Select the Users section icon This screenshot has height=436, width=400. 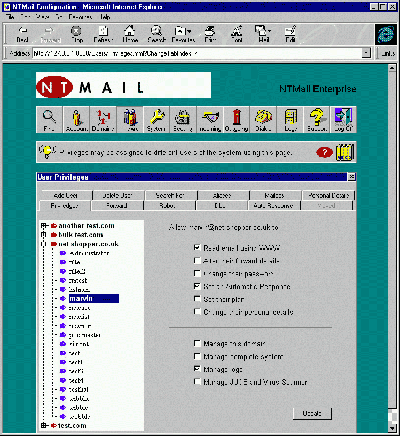pos(130,120)
